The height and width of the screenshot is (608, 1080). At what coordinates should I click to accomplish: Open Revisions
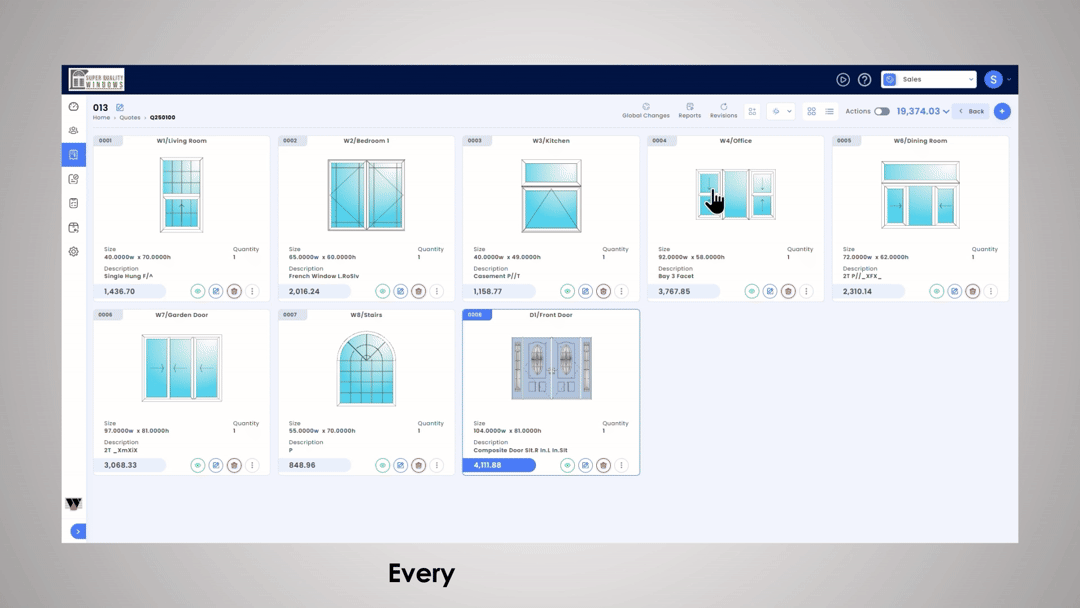tap(723, 111)
